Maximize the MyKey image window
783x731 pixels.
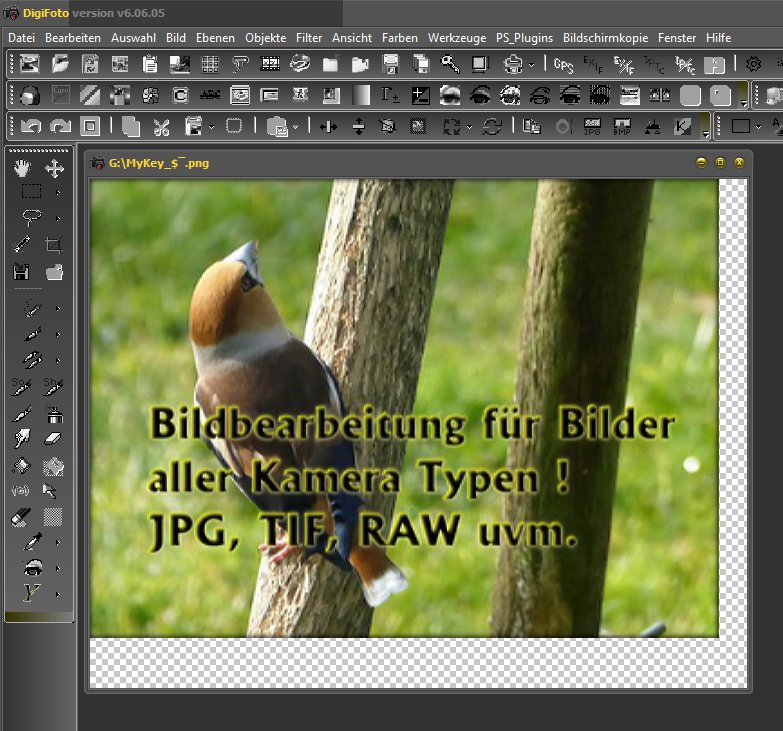720,162
